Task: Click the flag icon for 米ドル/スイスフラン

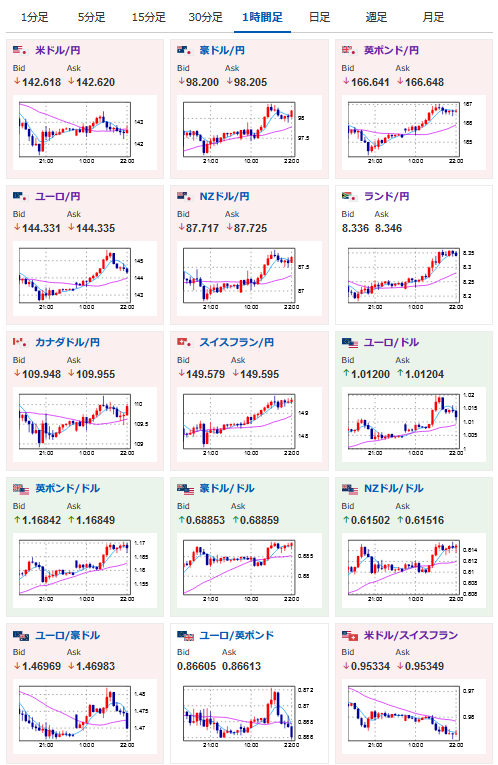Action: pos(350,636)
